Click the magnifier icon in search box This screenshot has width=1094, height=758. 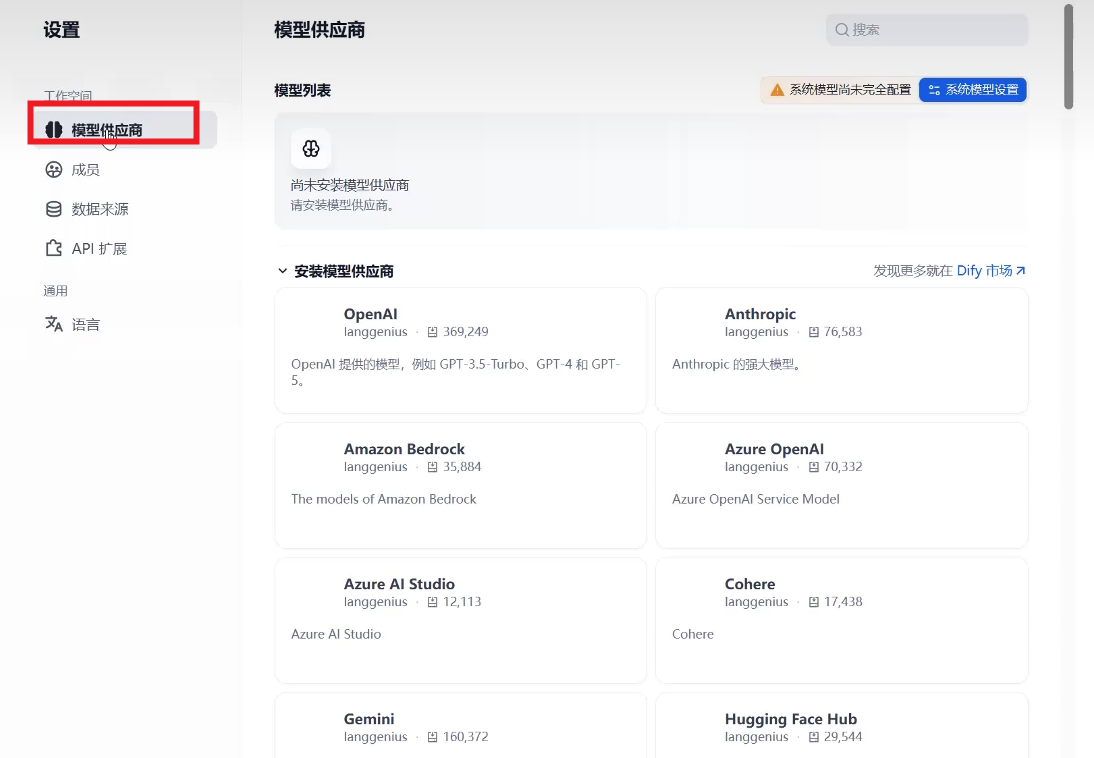coord(842,29)
